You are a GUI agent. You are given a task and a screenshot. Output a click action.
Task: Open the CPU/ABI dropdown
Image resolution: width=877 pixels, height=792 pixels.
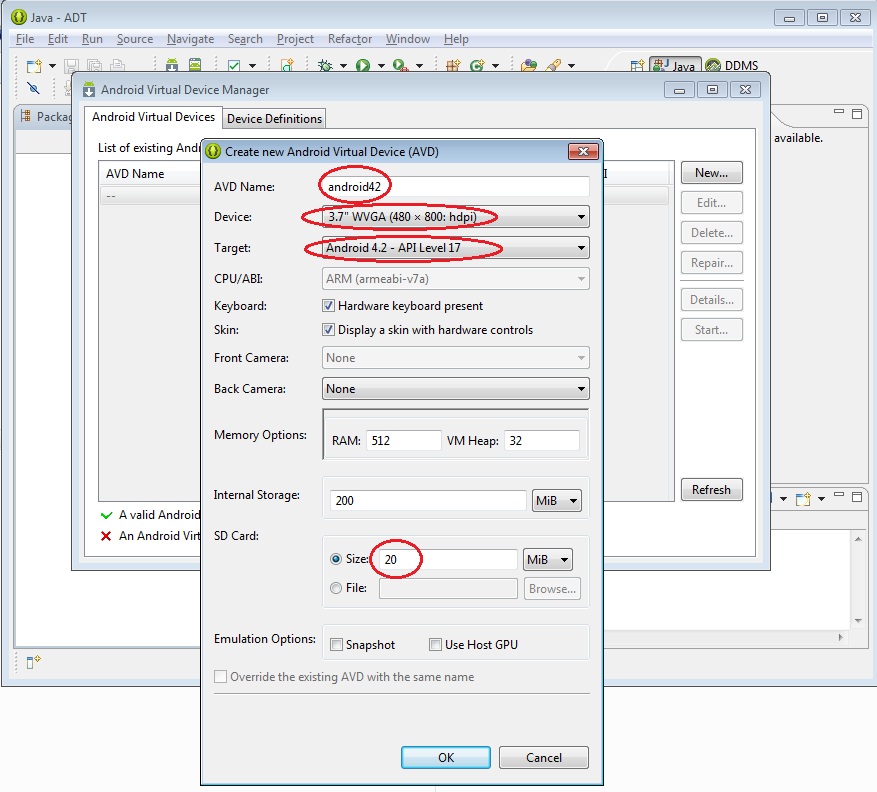455,279
